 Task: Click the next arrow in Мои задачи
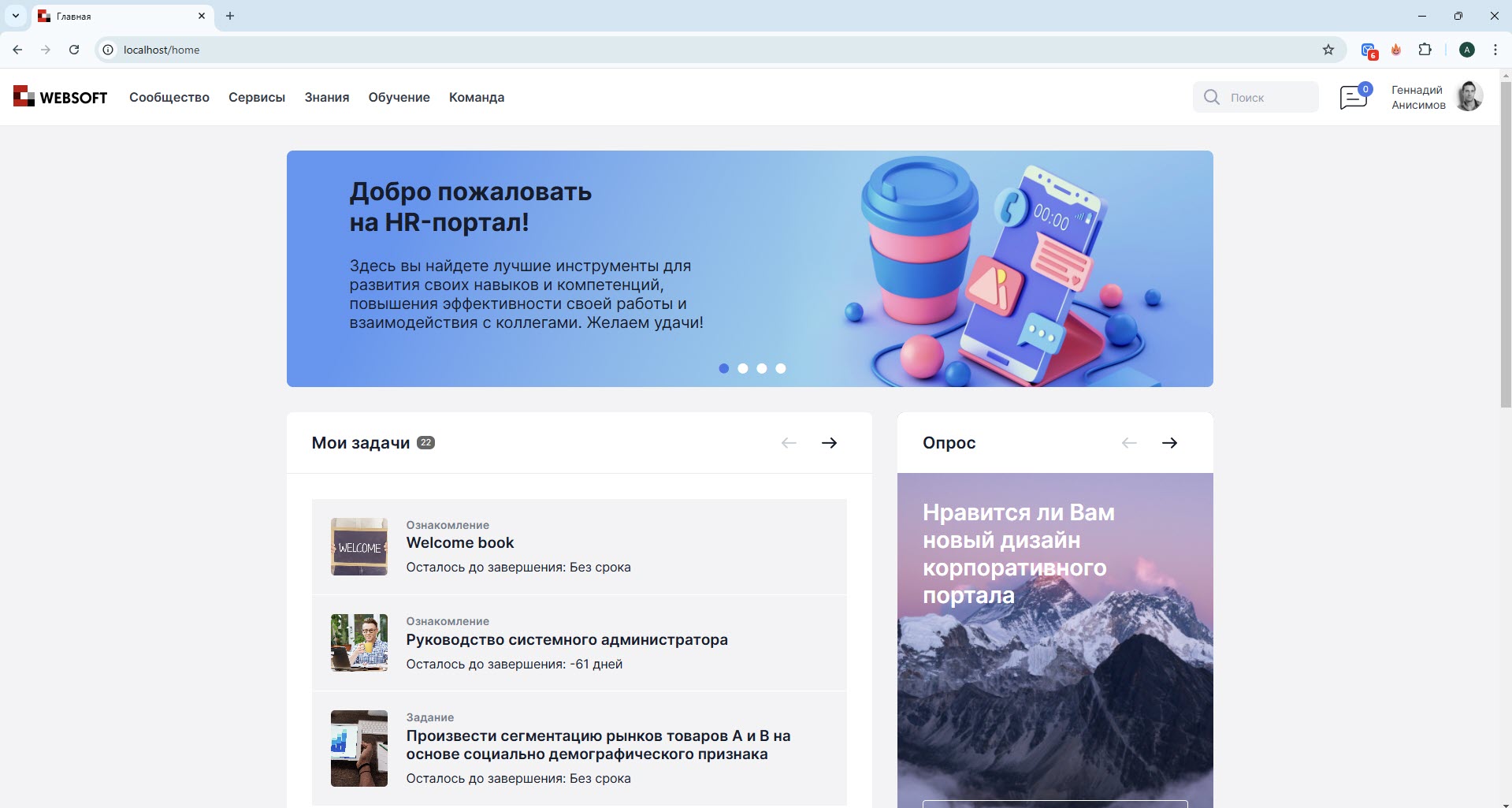click(830, 442)
